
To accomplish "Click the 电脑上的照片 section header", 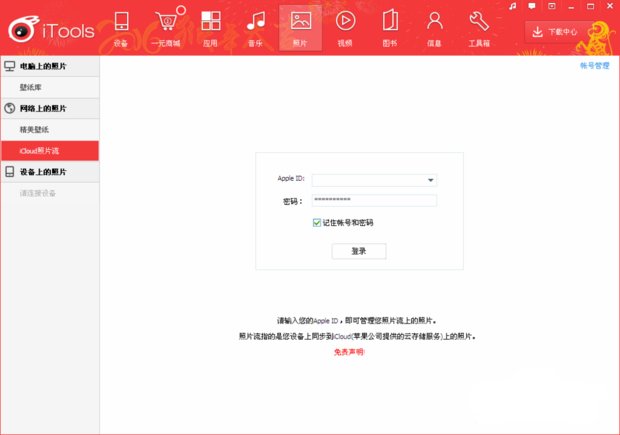I will tap(50, 66).
